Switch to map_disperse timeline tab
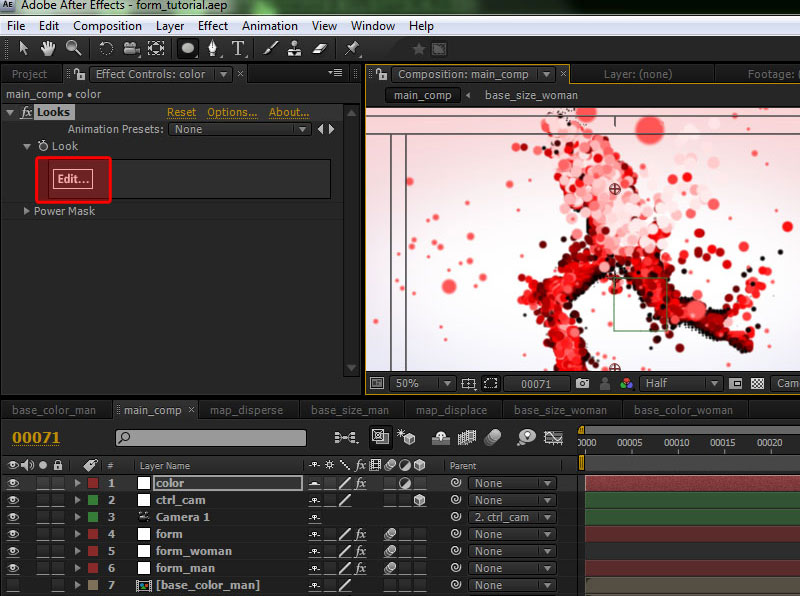The width and height of the screenshot is (802, 596). [x=247, y=410]
